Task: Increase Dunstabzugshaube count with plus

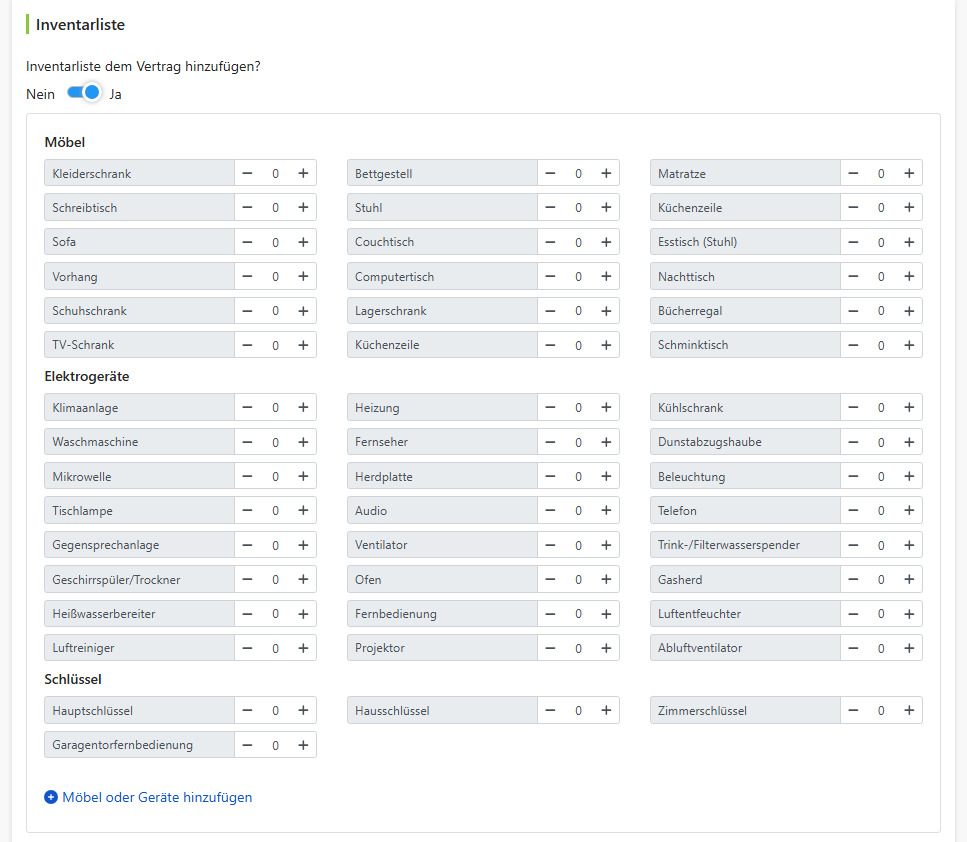Action: (908, 442)
